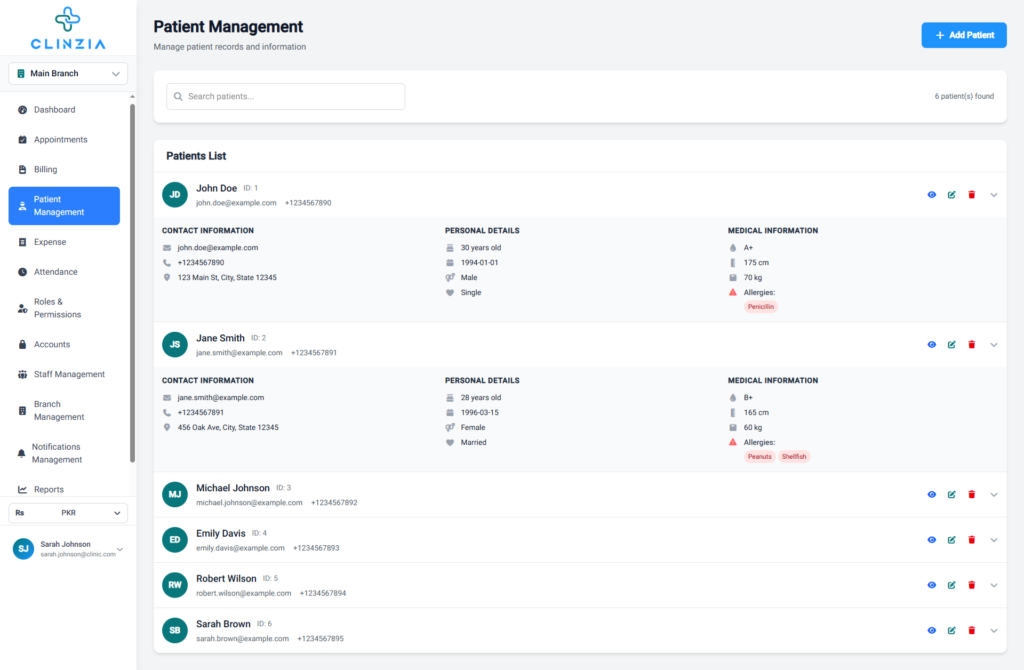This screenshot has height=670, width=1024.
Task: Click the eye icon for Emily Davis
Action: pyautogui.click(x=931, y=540)
